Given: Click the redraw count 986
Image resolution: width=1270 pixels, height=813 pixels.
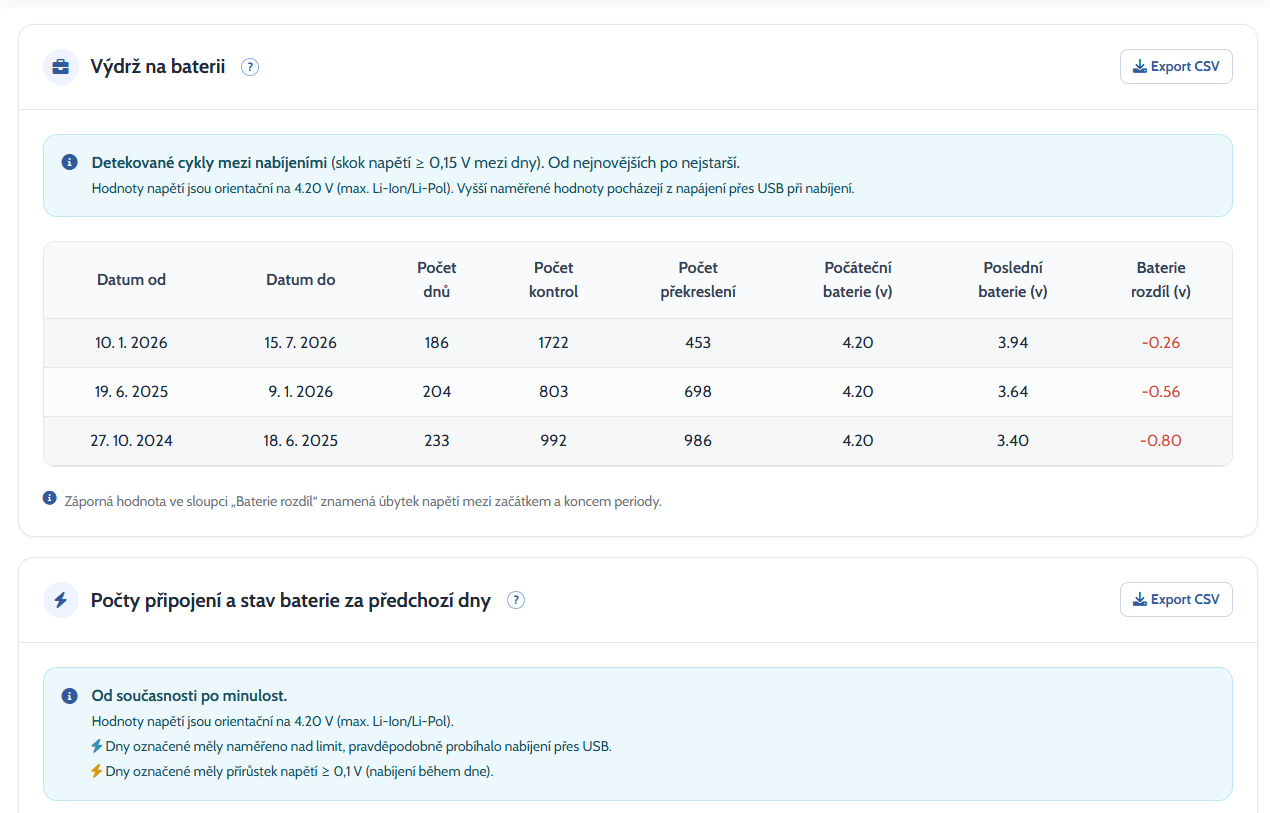Looking at the screenshot, I should [698, 441].
